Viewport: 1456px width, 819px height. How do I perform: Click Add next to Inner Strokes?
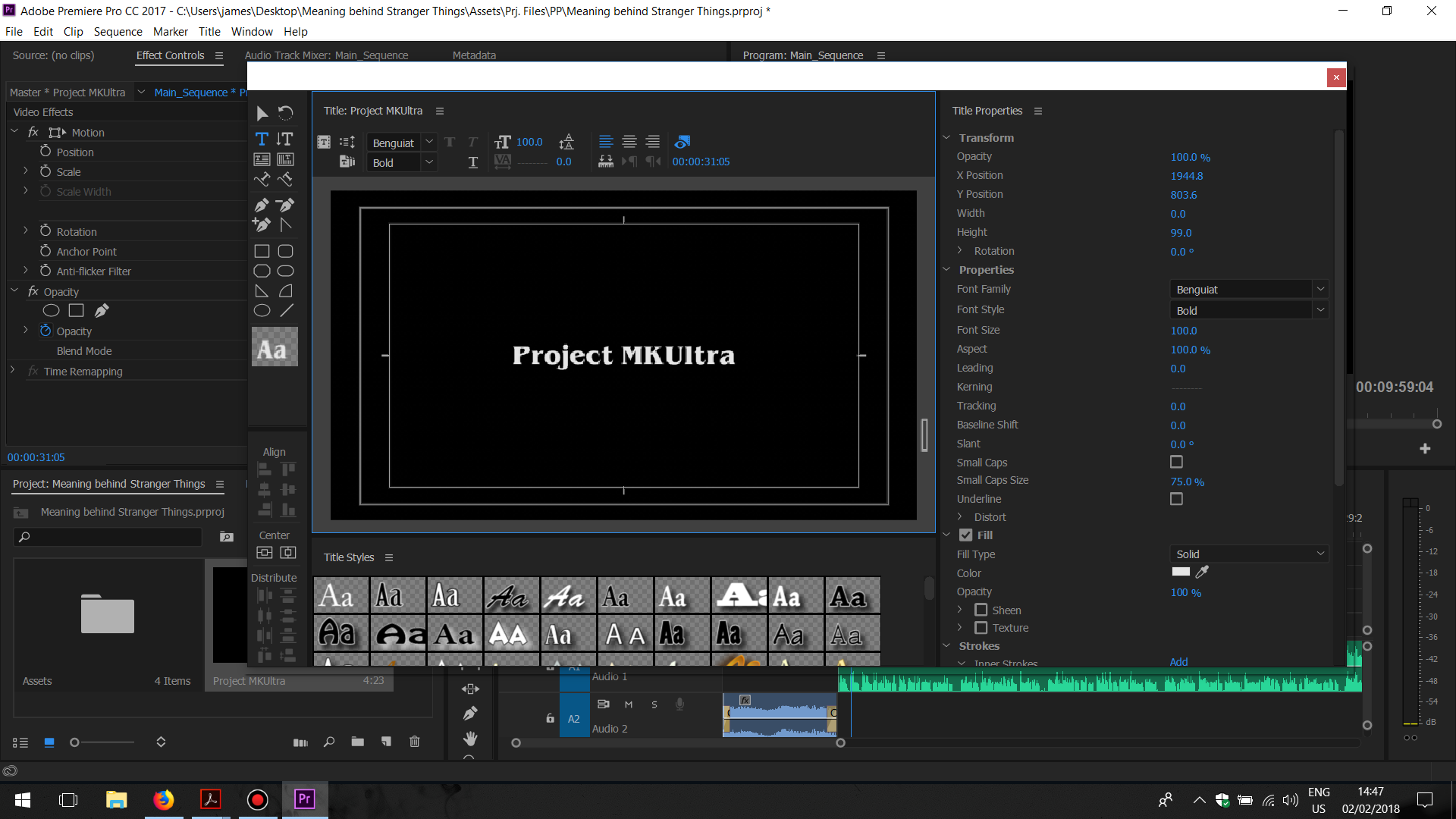pyautogui.click(x=1178, y=661)
